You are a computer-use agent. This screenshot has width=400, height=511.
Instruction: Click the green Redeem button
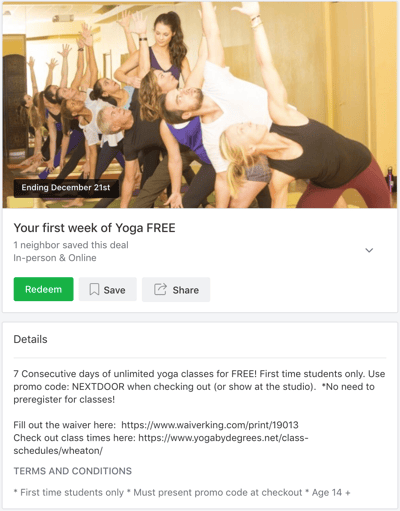(43, 289)
